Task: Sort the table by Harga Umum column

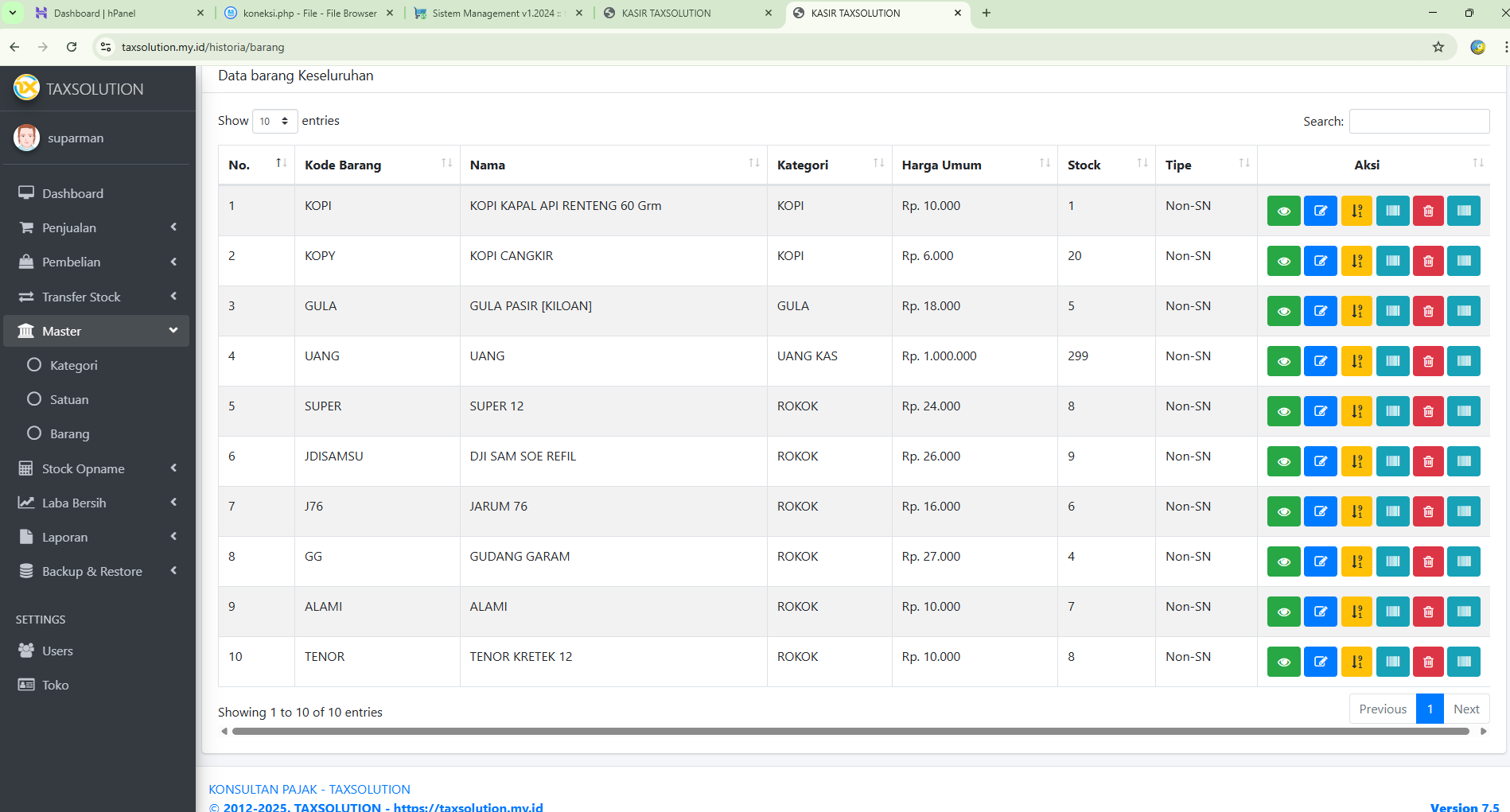Action: (974, 165)
